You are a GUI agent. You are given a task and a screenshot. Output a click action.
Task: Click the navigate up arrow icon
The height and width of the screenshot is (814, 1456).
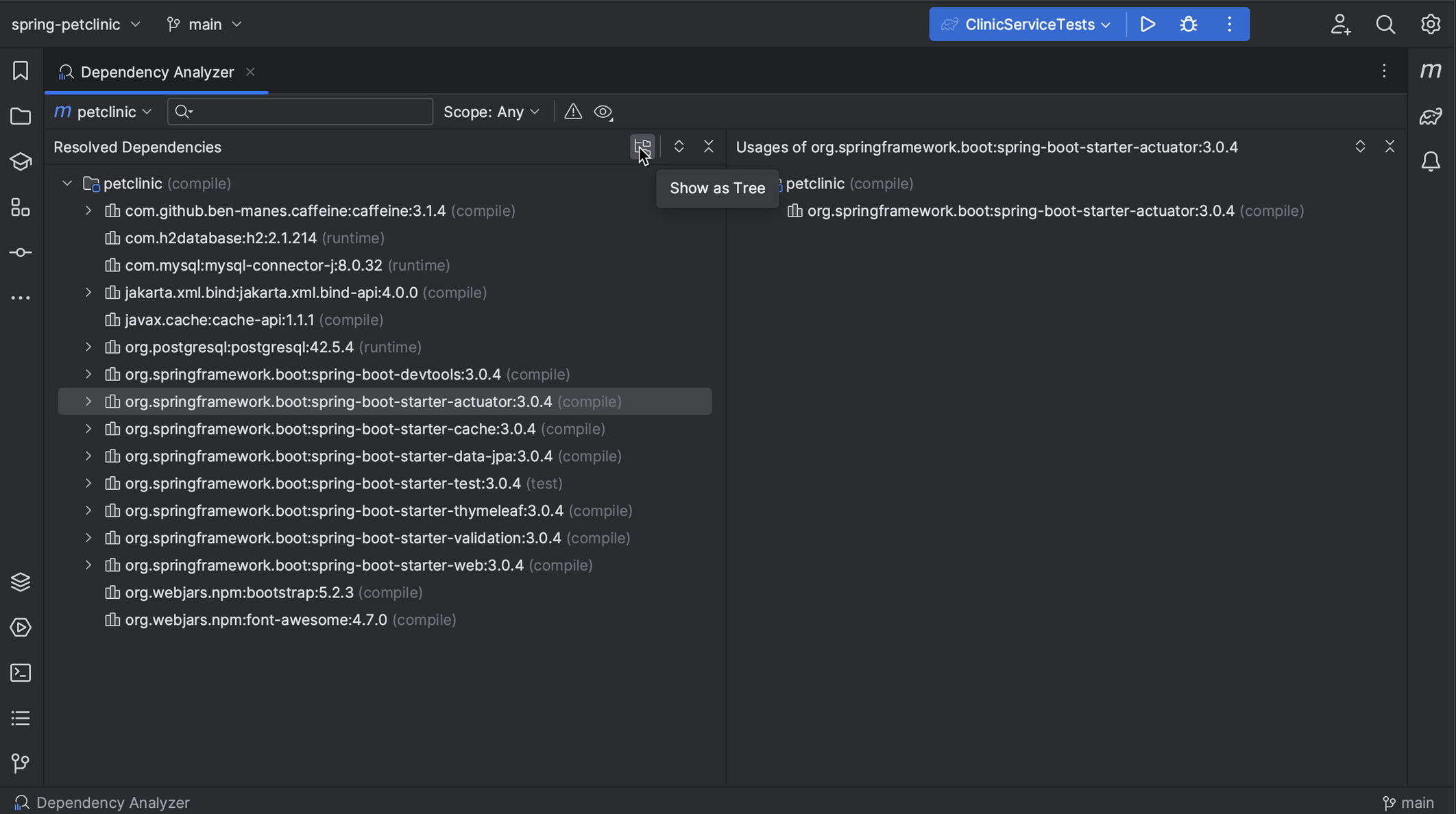(678, 147)
